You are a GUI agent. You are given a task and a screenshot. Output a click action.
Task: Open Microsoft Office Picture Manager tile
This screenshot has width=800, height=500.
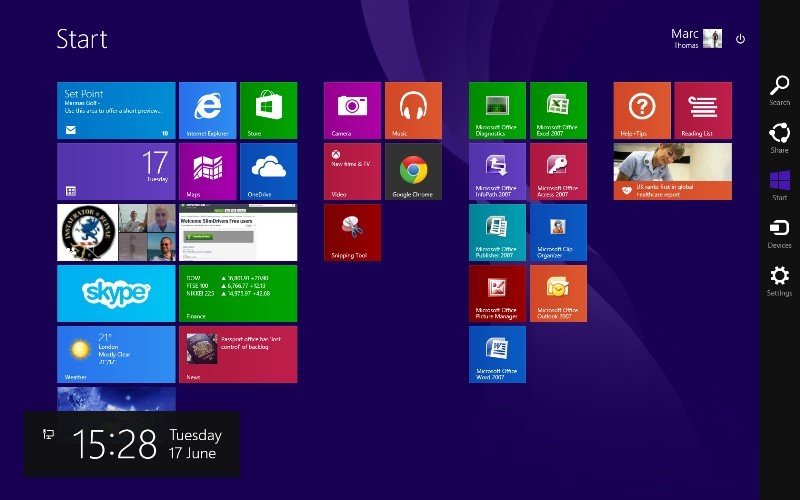coord(497,293)
